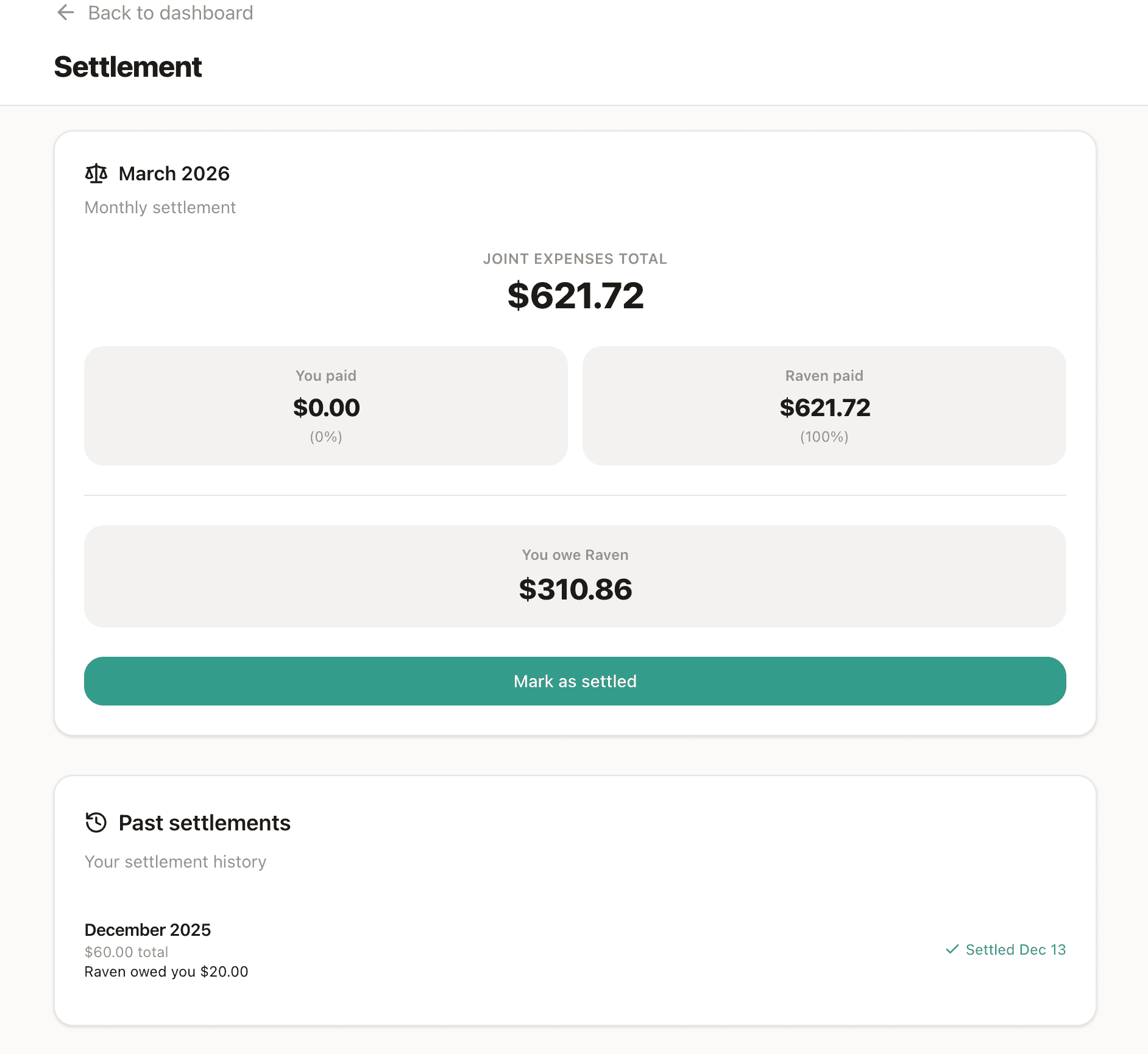Click the Raven owed you $20.00 text

[x=166, y=971]
